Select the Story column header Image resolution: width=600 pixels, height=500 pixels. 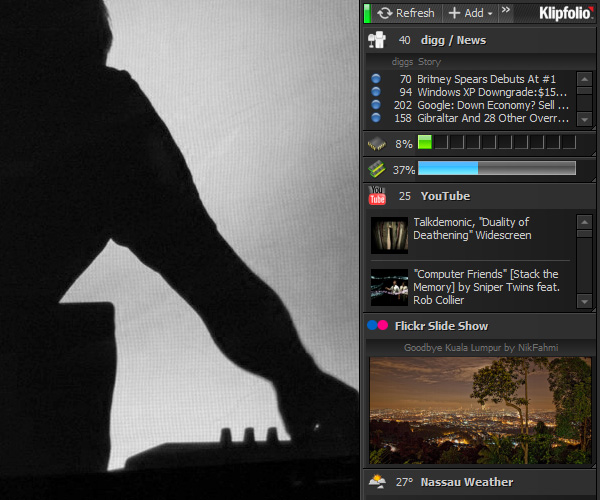coord(429,62)
